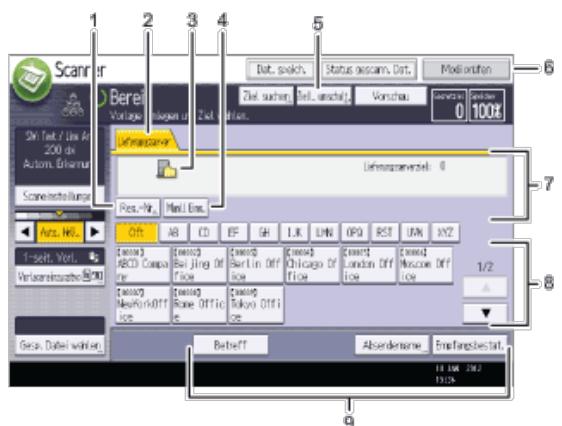This screenshot has width=562, height=426.
Task: Select the OPQ title tab
Action: coord(354,232)
